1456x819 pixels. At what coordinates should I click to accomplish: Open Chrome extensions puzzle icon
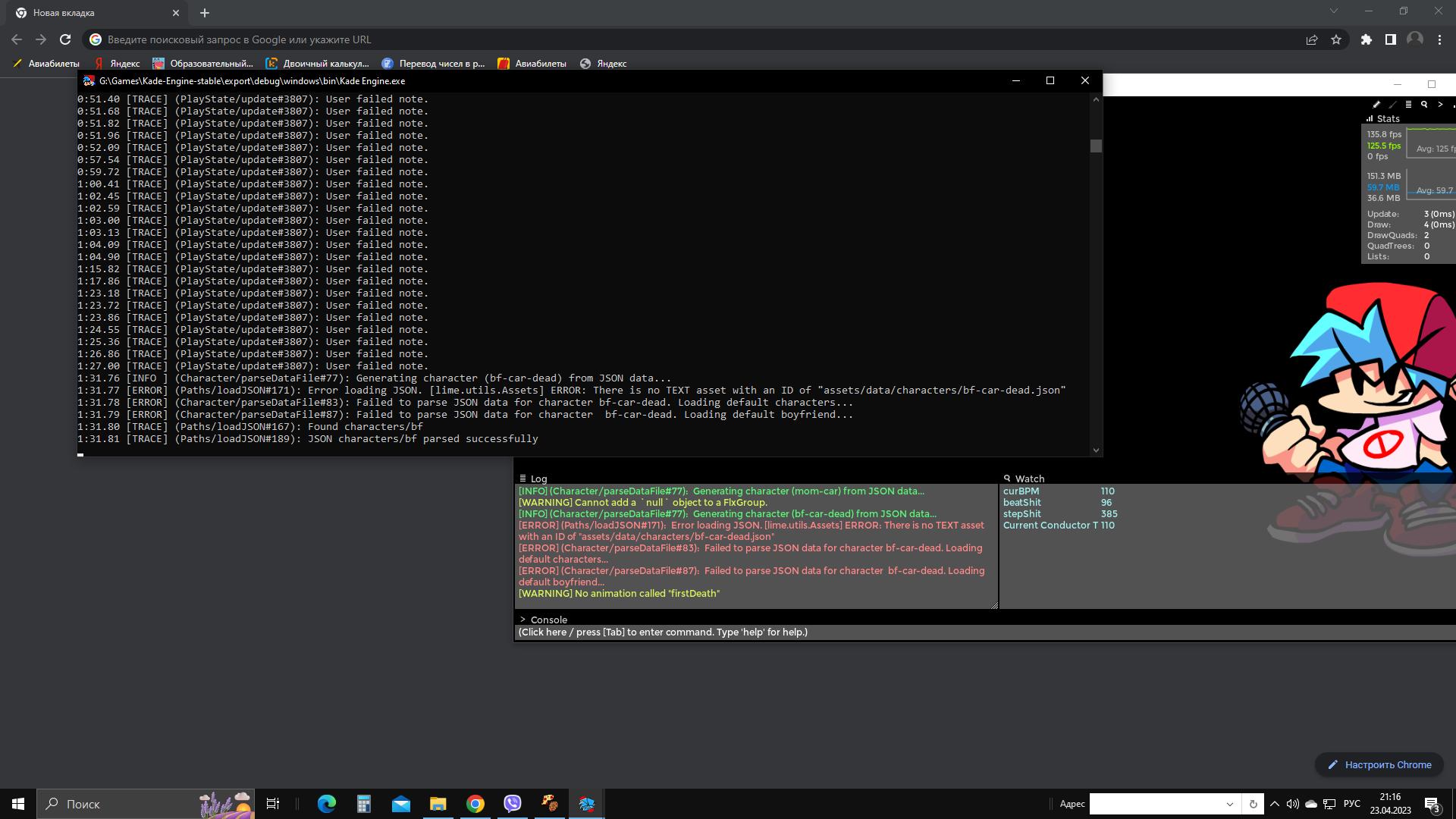[1366, 39]
